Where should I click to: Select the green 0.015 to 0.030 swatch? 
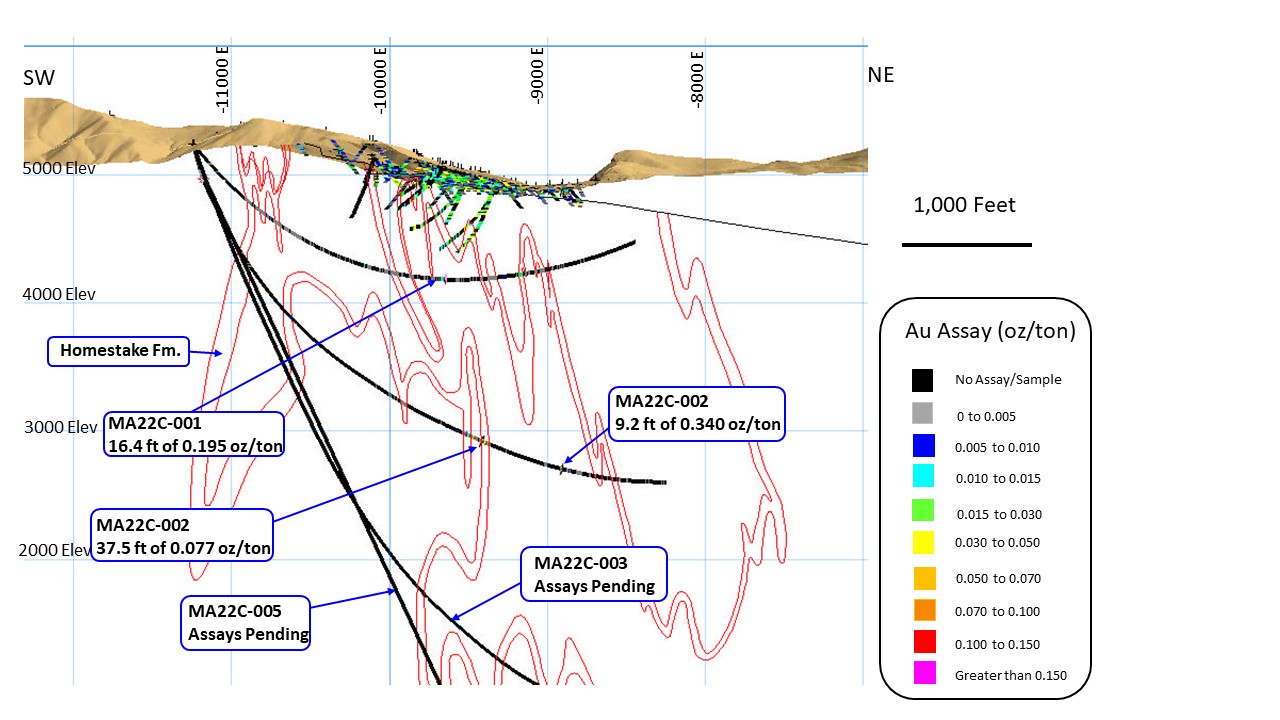coord(922,510)
